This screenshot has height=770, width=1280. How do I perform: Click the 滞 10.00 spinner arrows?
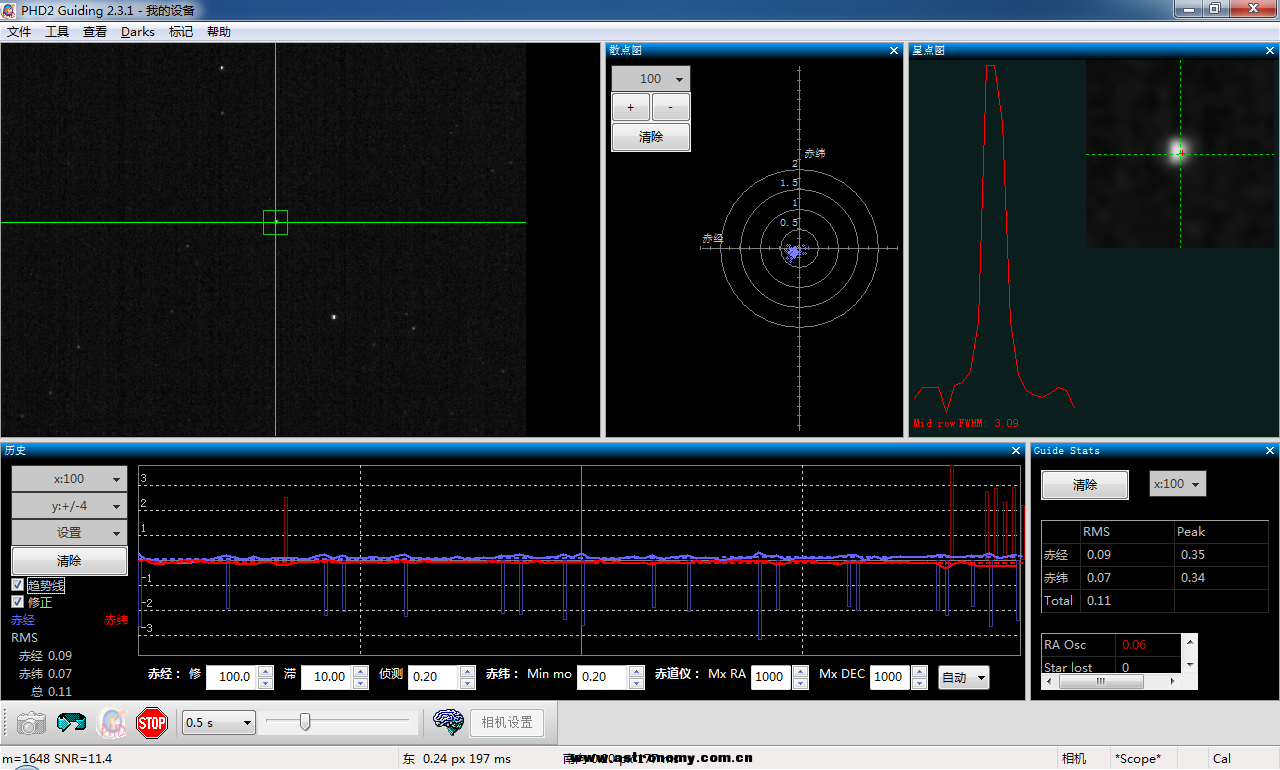click(x=360, y=677)
